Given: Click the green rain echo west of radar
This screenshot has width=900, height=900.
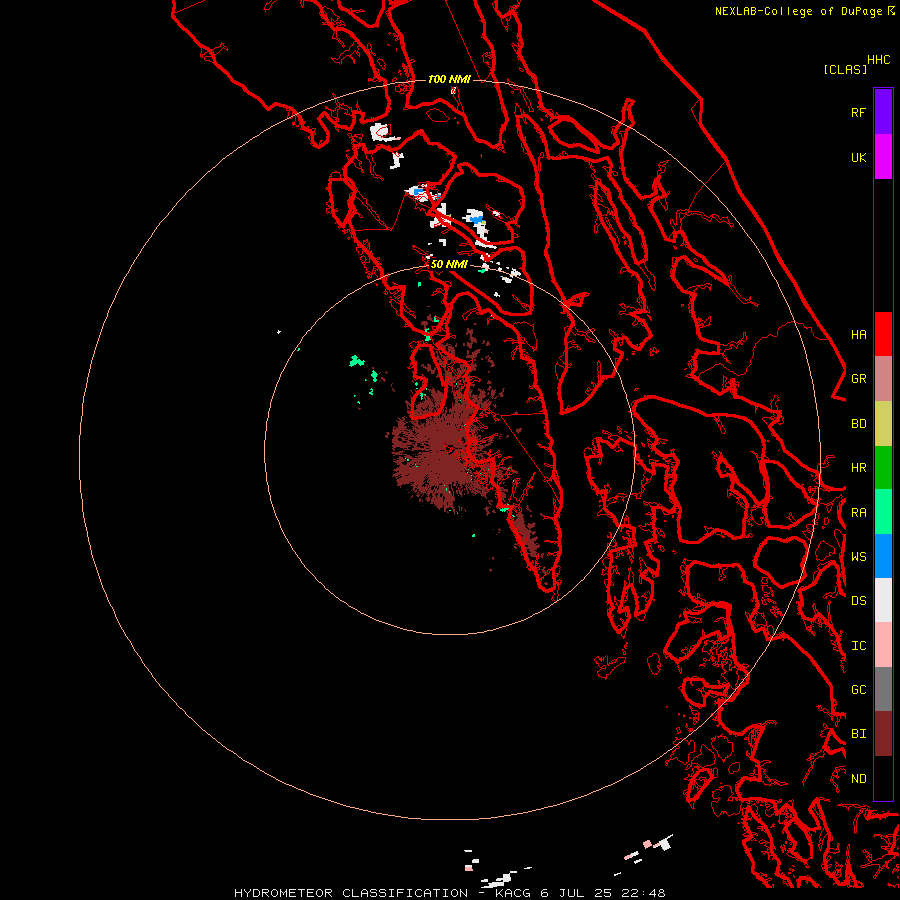Looking at the screenshot, I should 356,361.
